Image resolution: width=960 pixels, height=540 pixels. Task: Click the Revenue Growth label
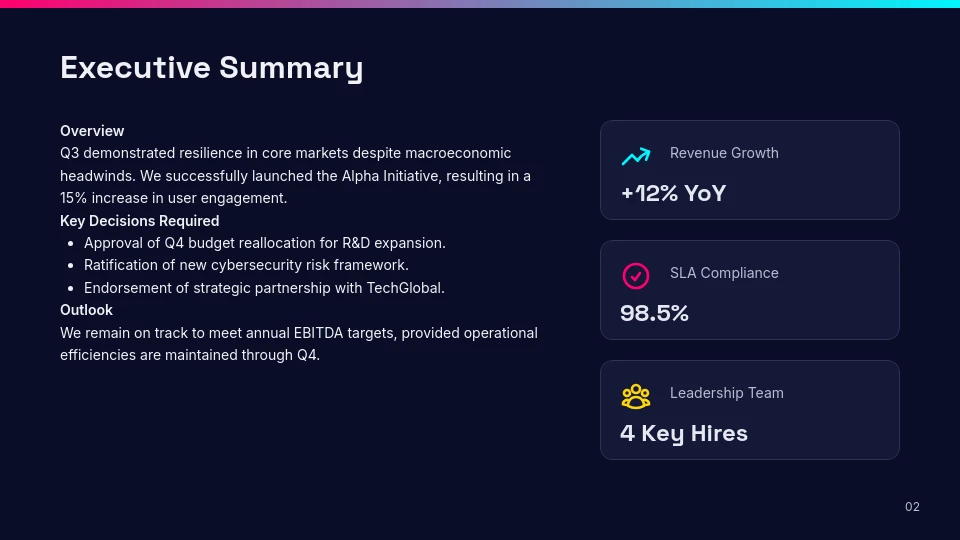(724, 153)
